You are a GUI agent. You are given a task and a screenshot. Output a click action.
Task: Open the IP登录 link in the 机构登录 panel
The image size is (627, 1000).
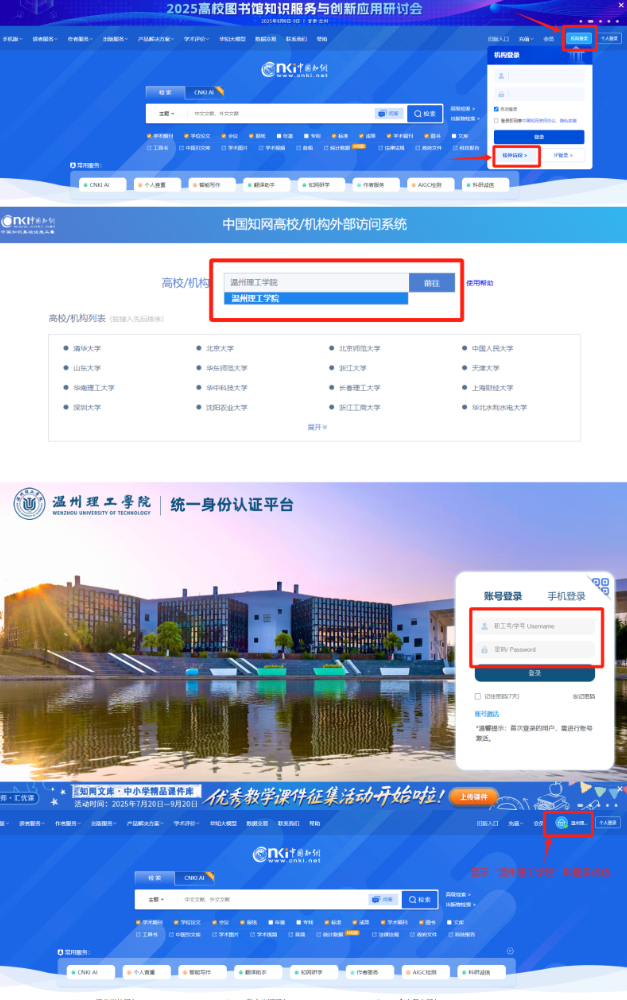pyautogui.click(x=563, y=155)
